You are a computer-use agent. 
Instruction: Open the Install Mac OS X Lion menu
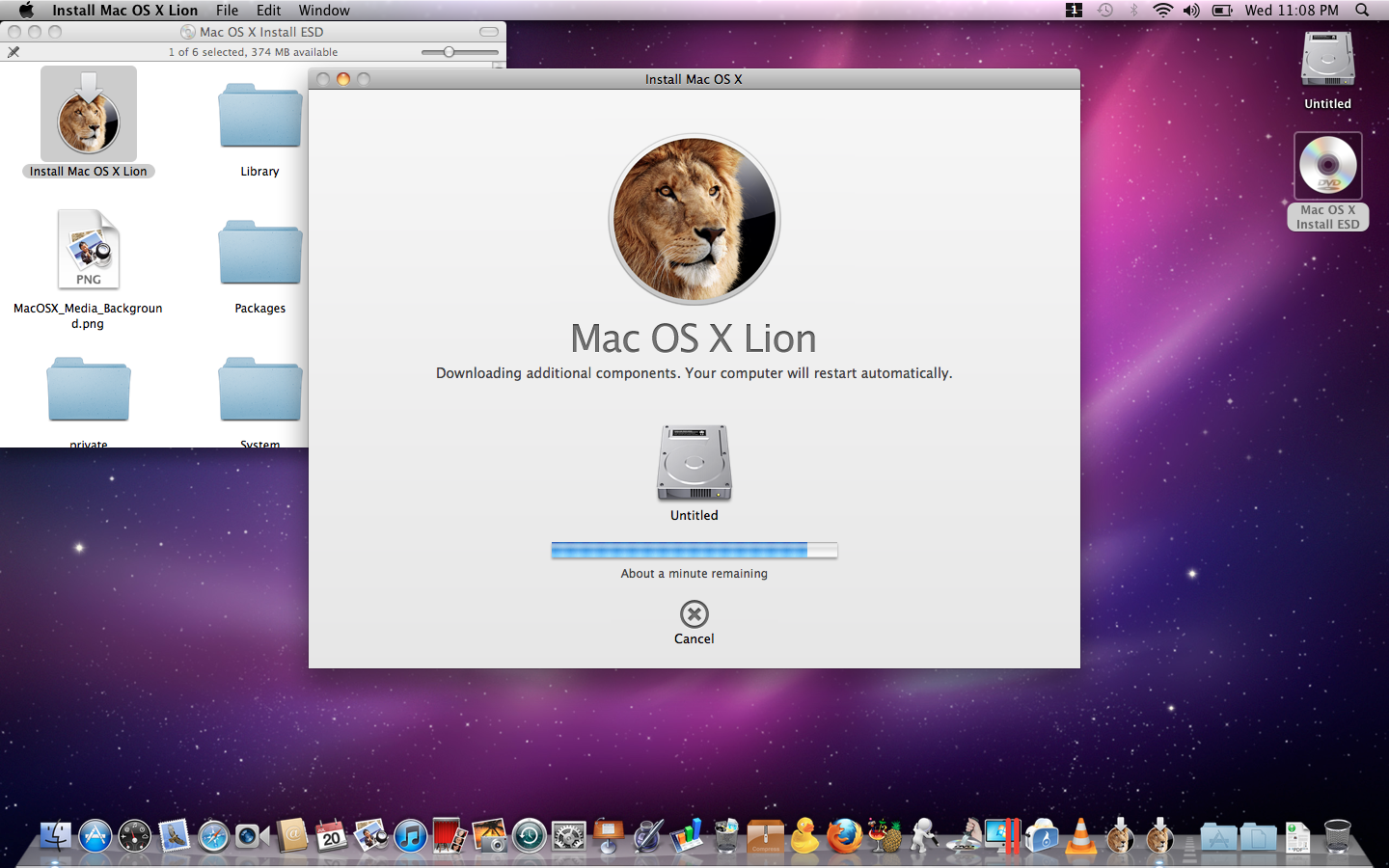point(125,10)
